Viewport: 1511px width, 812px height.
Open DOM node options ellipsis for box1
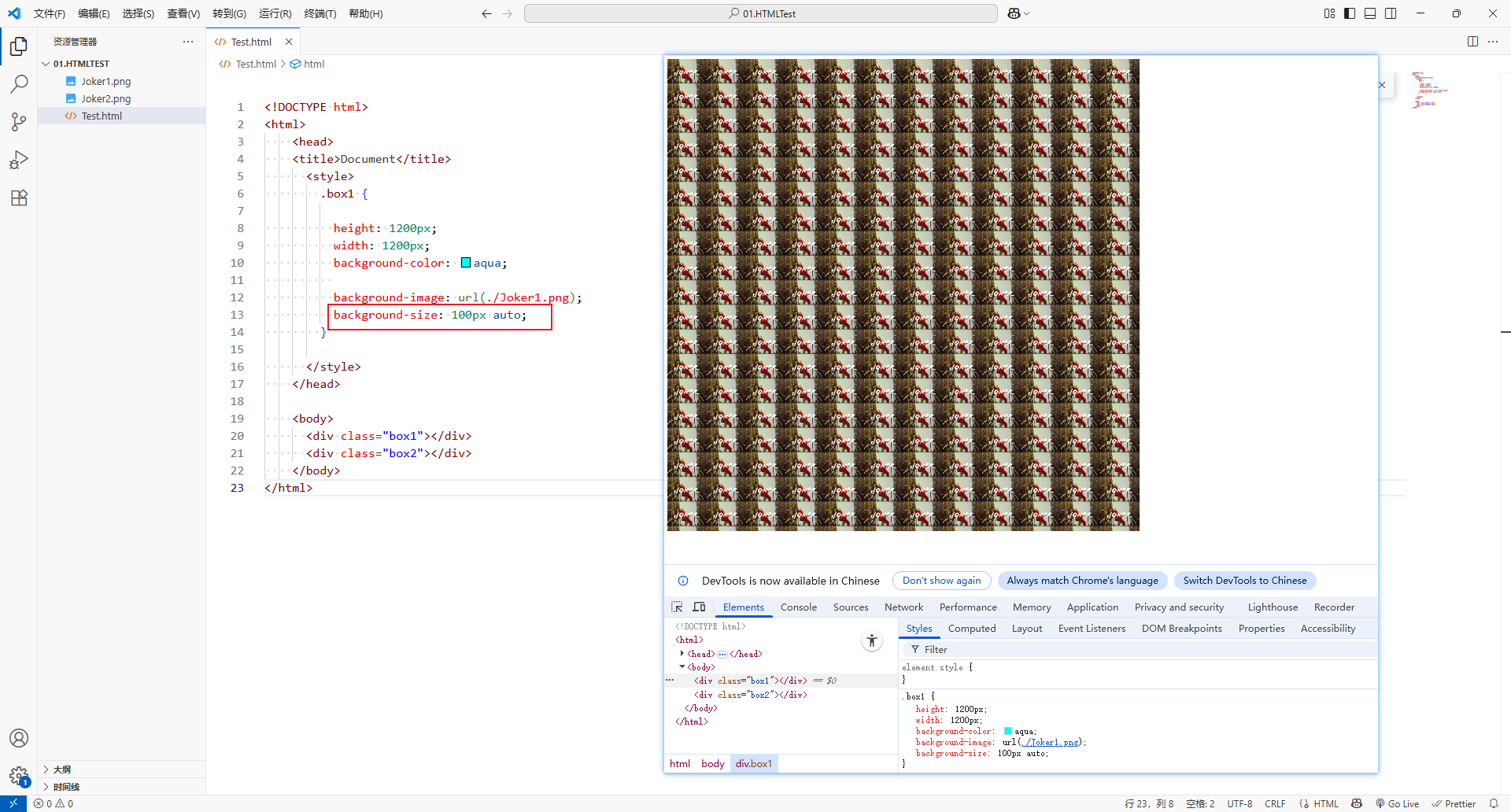pyautogui.click(x=670, y=680)
